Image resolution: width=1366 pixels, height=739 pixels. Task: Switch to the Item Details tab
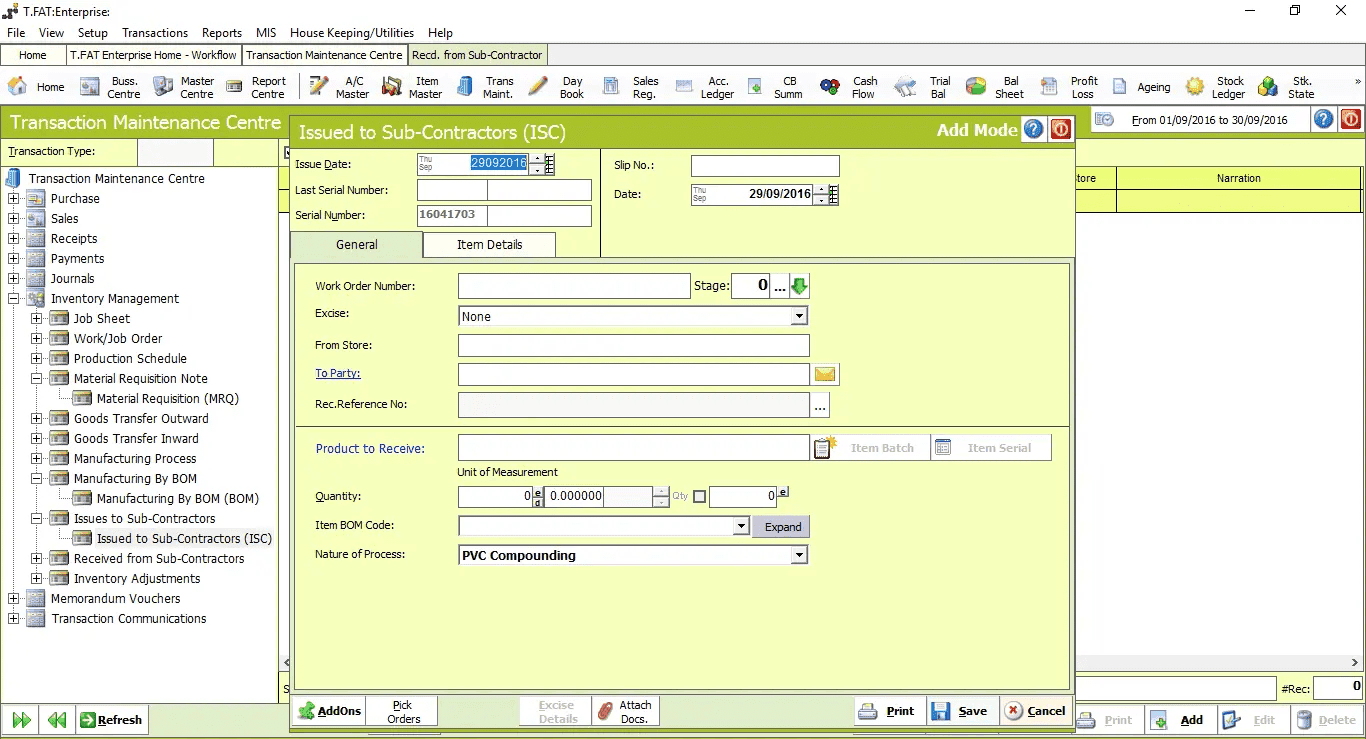[x=489, y=244]
